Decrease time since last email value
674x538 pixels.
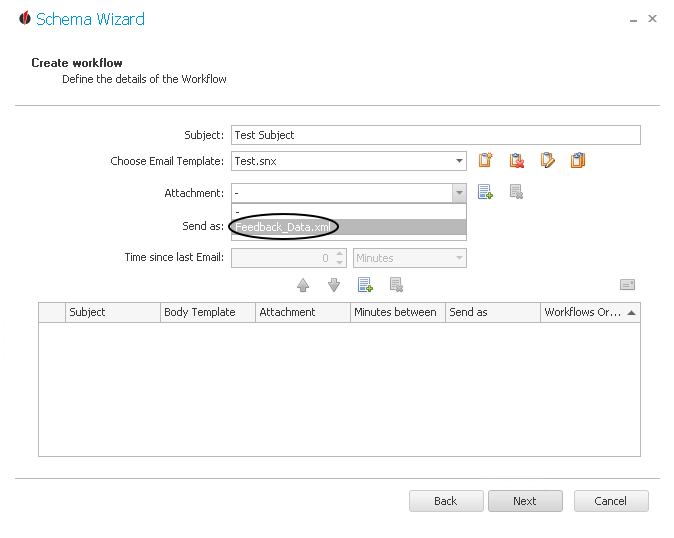pyautogui.click(x=340, y=262)
